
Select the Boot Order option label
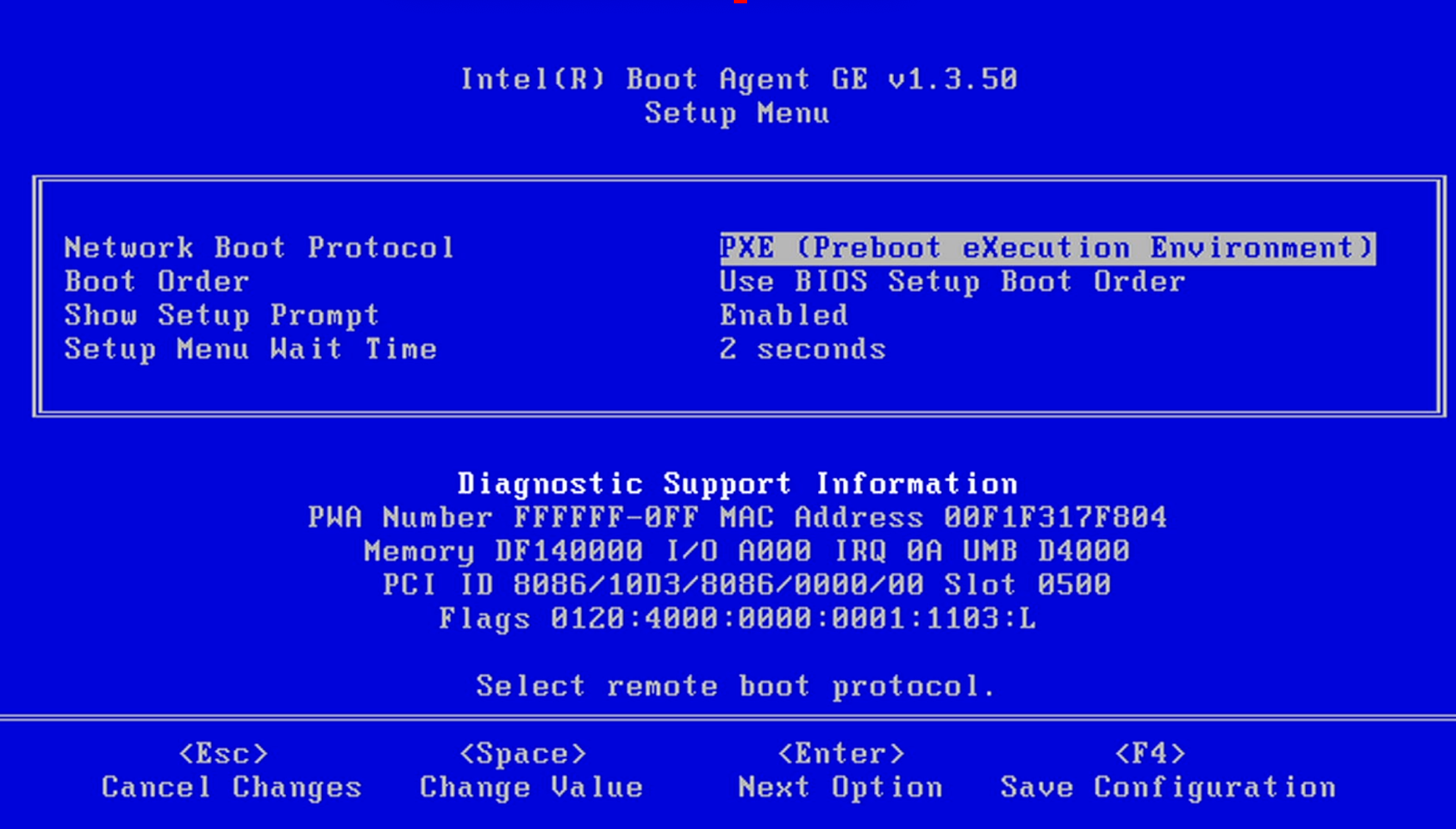(157, 281)
